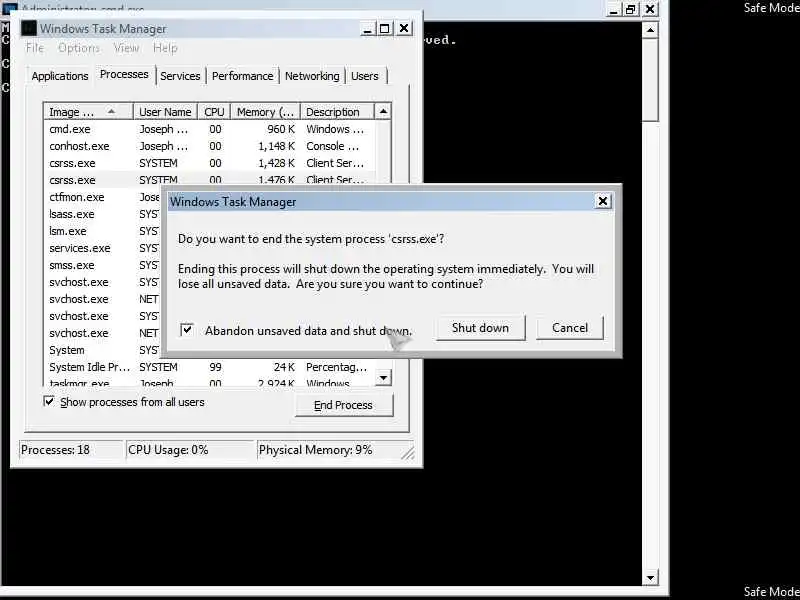
Task: Select the services.exe process row
Action: pyautogui.click(x=103, y=248)
